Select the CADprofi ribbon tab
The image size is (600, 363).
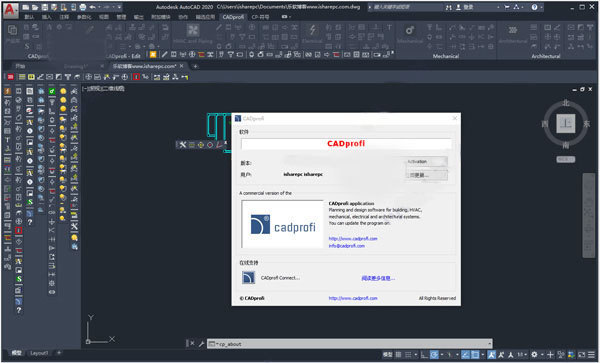coord(233,17)
